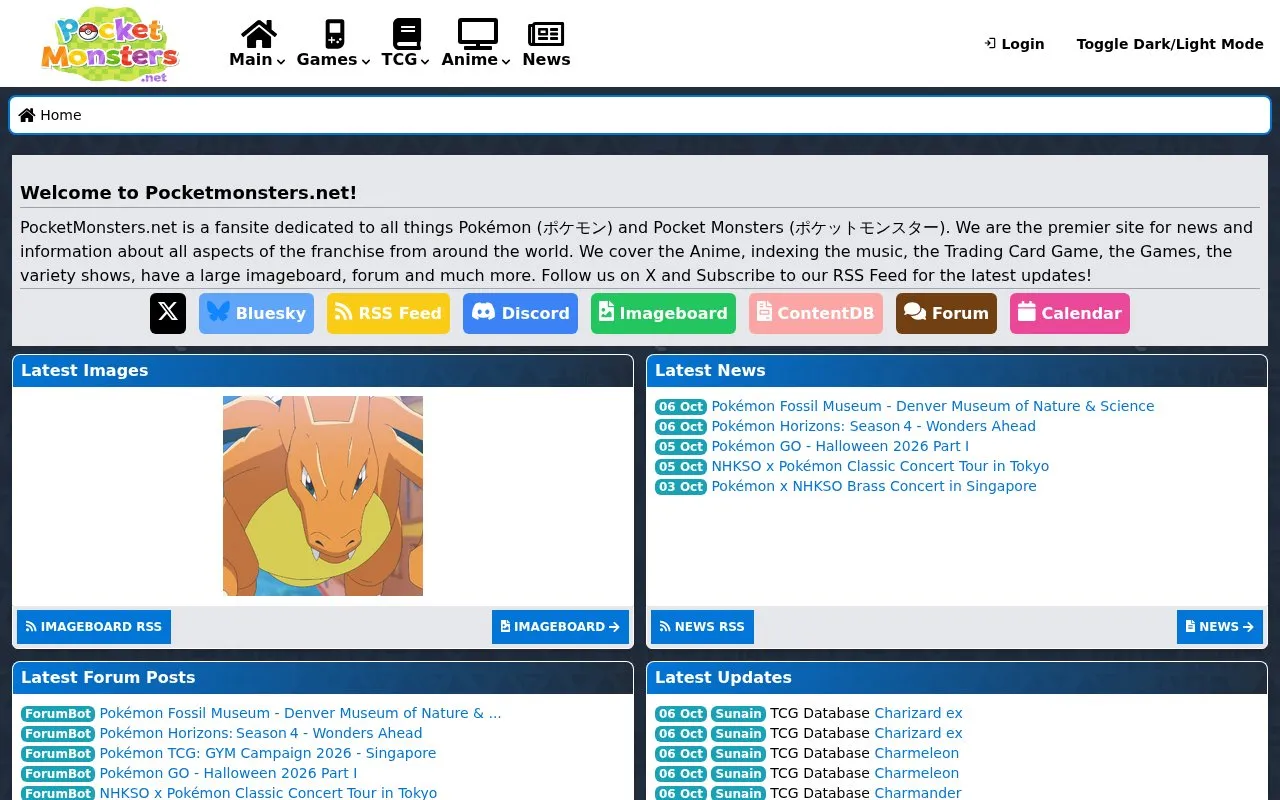The height and width of the screenshot is (800, 1280).
Task: Open the Charizard latest image thumbnail
Action: (323, 496)
